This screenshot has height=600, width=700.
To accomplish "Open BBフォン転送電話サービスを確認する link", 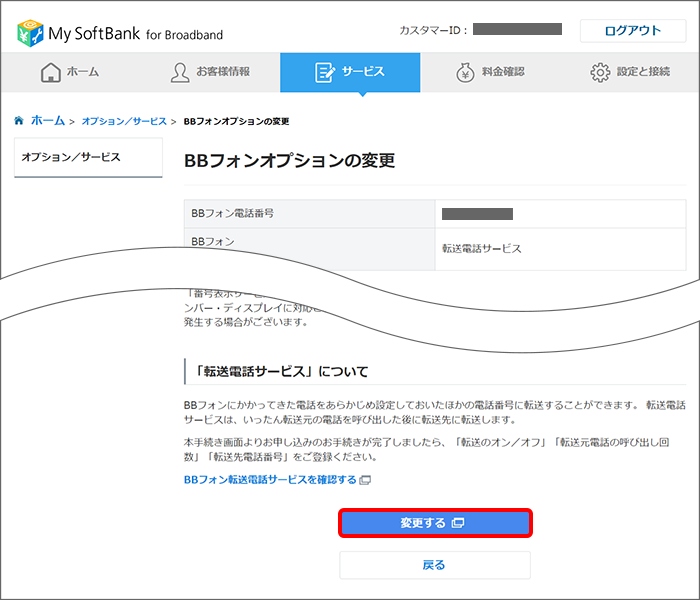I will tap(270, 480).
